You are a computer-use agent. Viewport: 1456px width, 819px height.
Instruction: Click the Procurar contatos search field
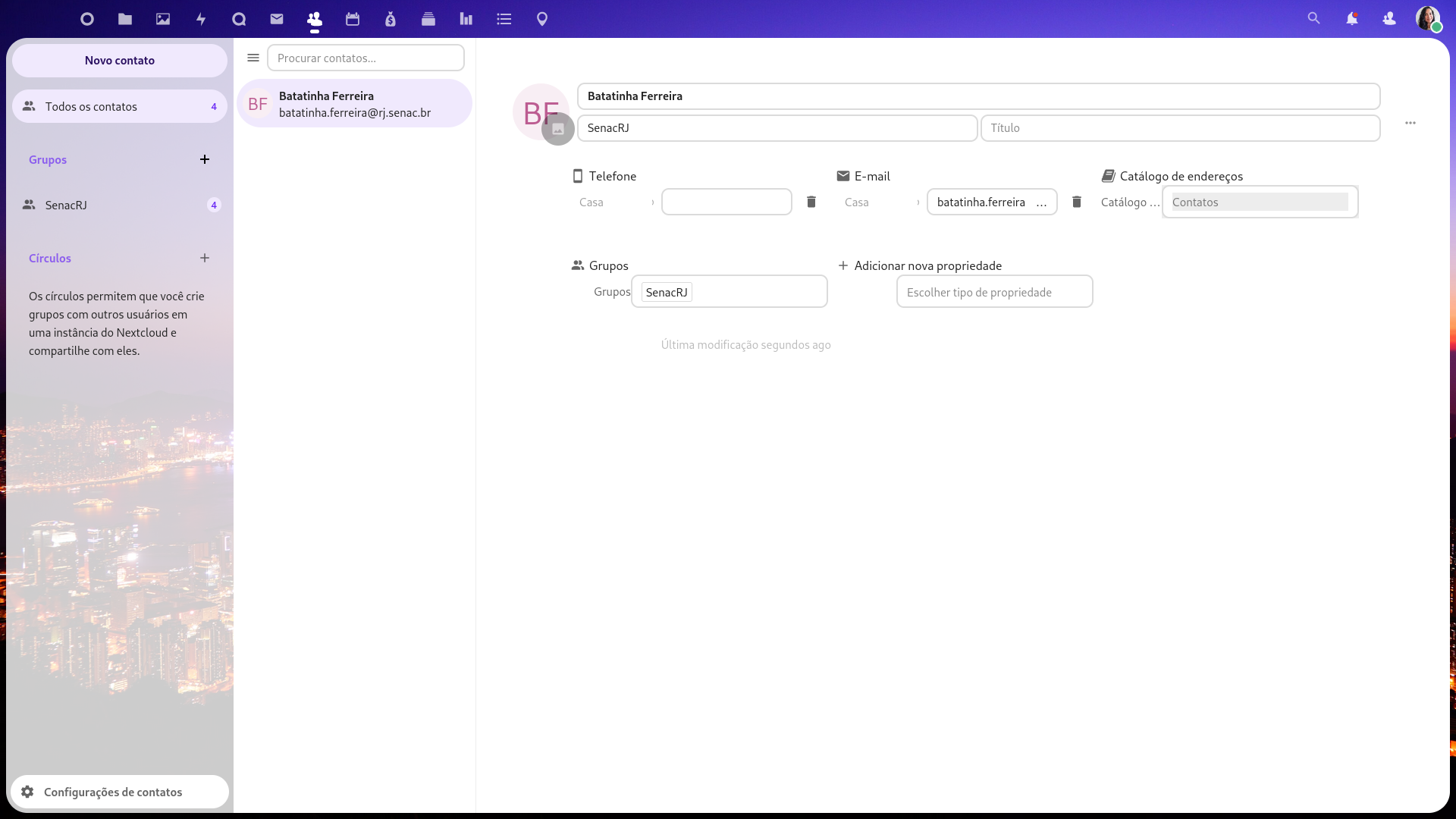(x=366, y=58)
